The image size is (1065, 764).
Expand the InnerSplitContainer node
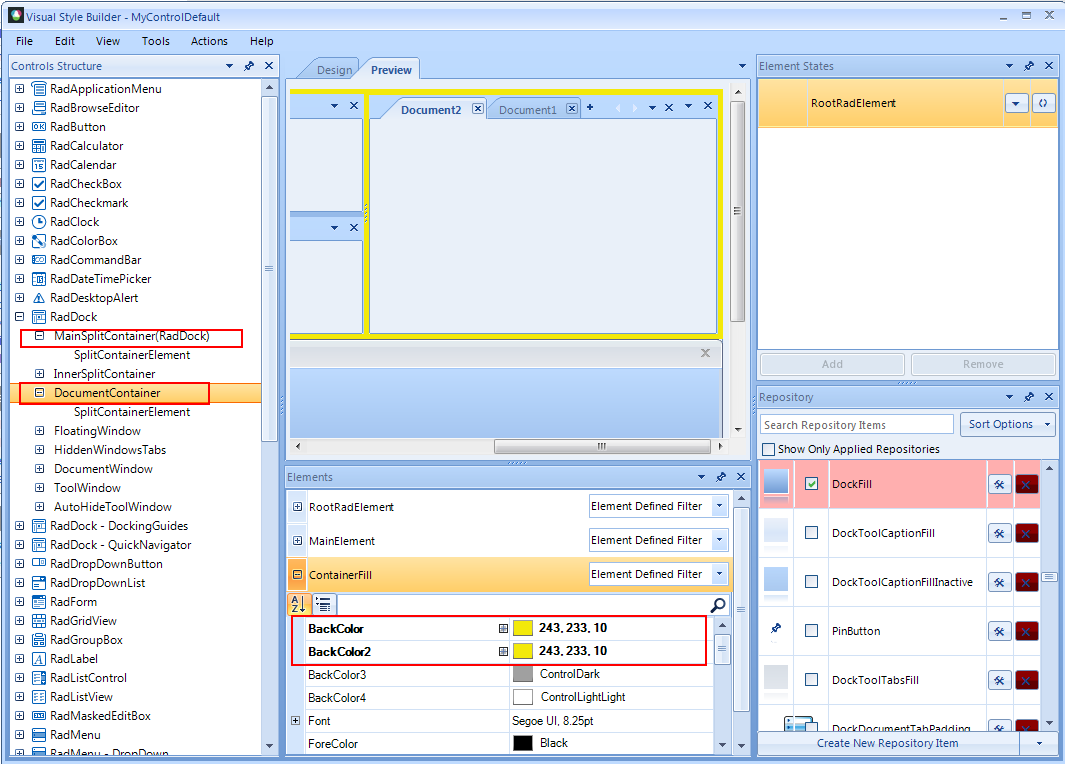39,374
